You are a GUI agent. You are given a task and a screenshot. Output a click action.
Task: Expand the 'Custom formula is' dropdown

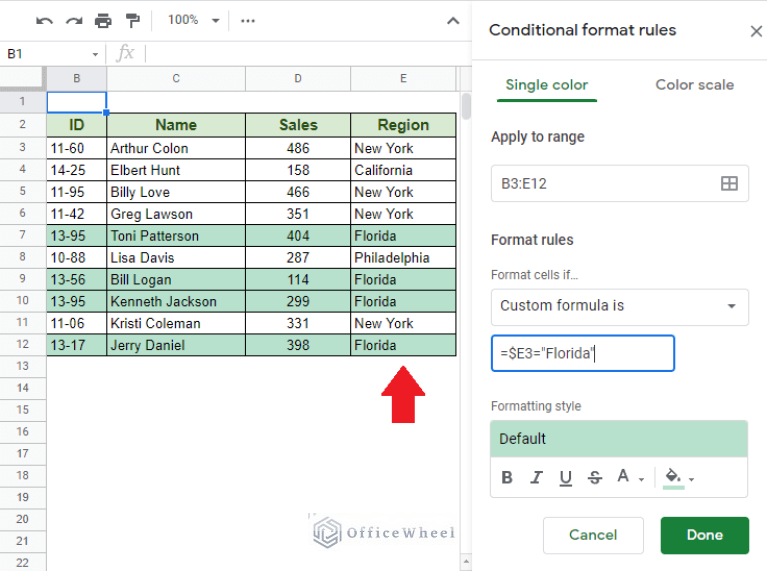[619, 306]
